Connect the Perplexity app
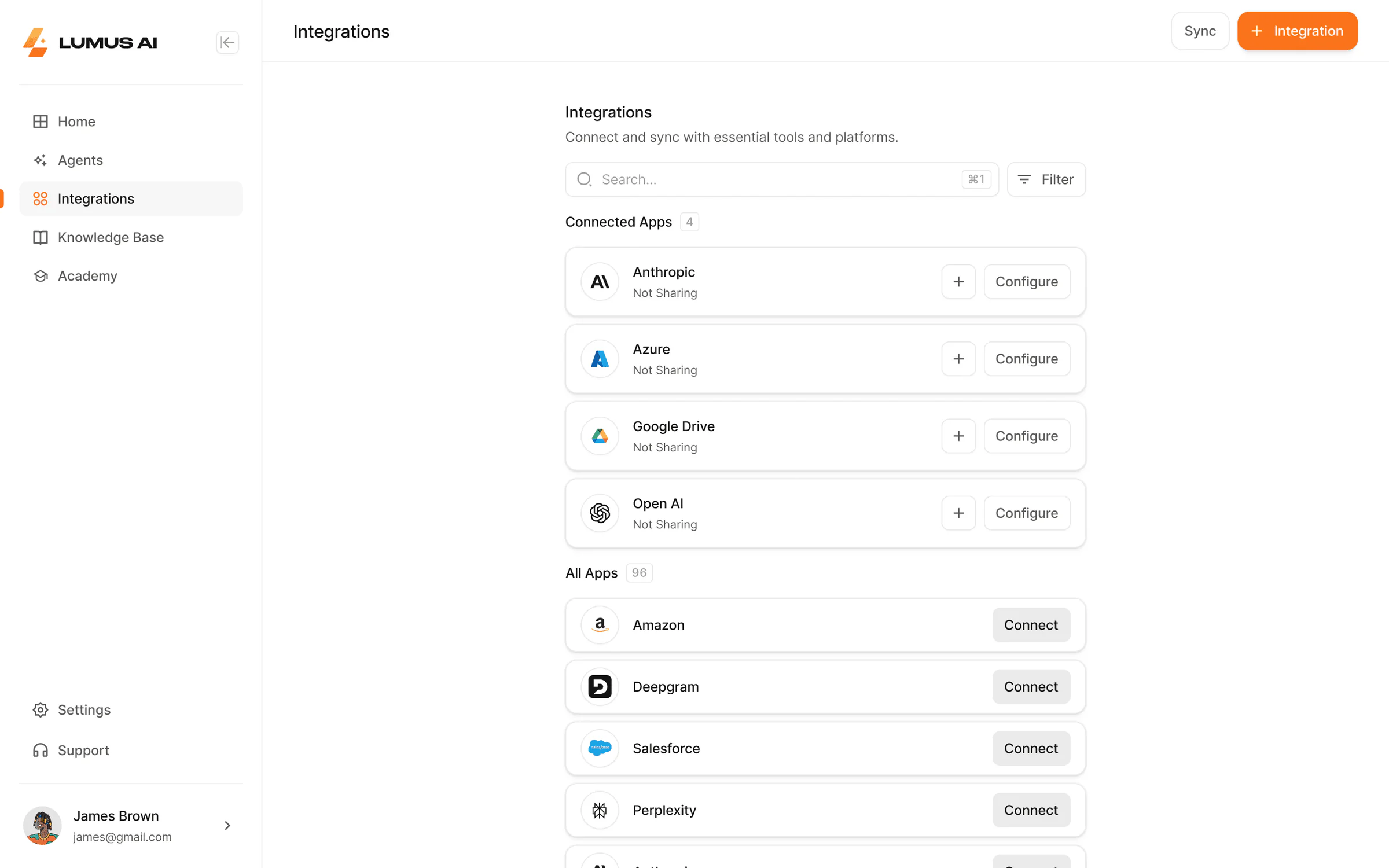Screen dimensions: 1389x868 point(1031,810)
